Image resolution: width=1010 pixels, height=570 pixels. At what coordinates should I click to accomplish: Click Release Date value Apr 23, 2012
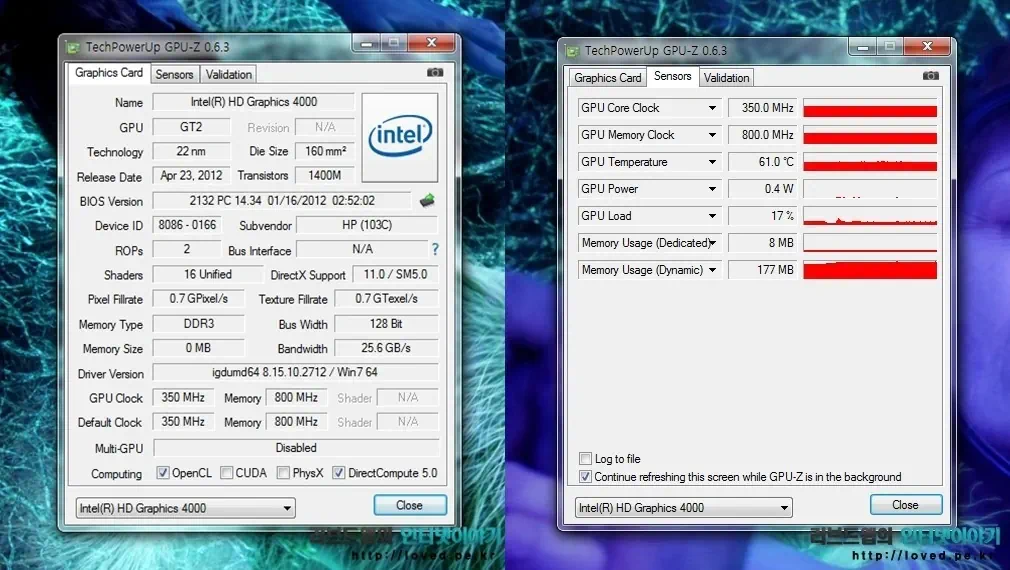tap(191, 175)
